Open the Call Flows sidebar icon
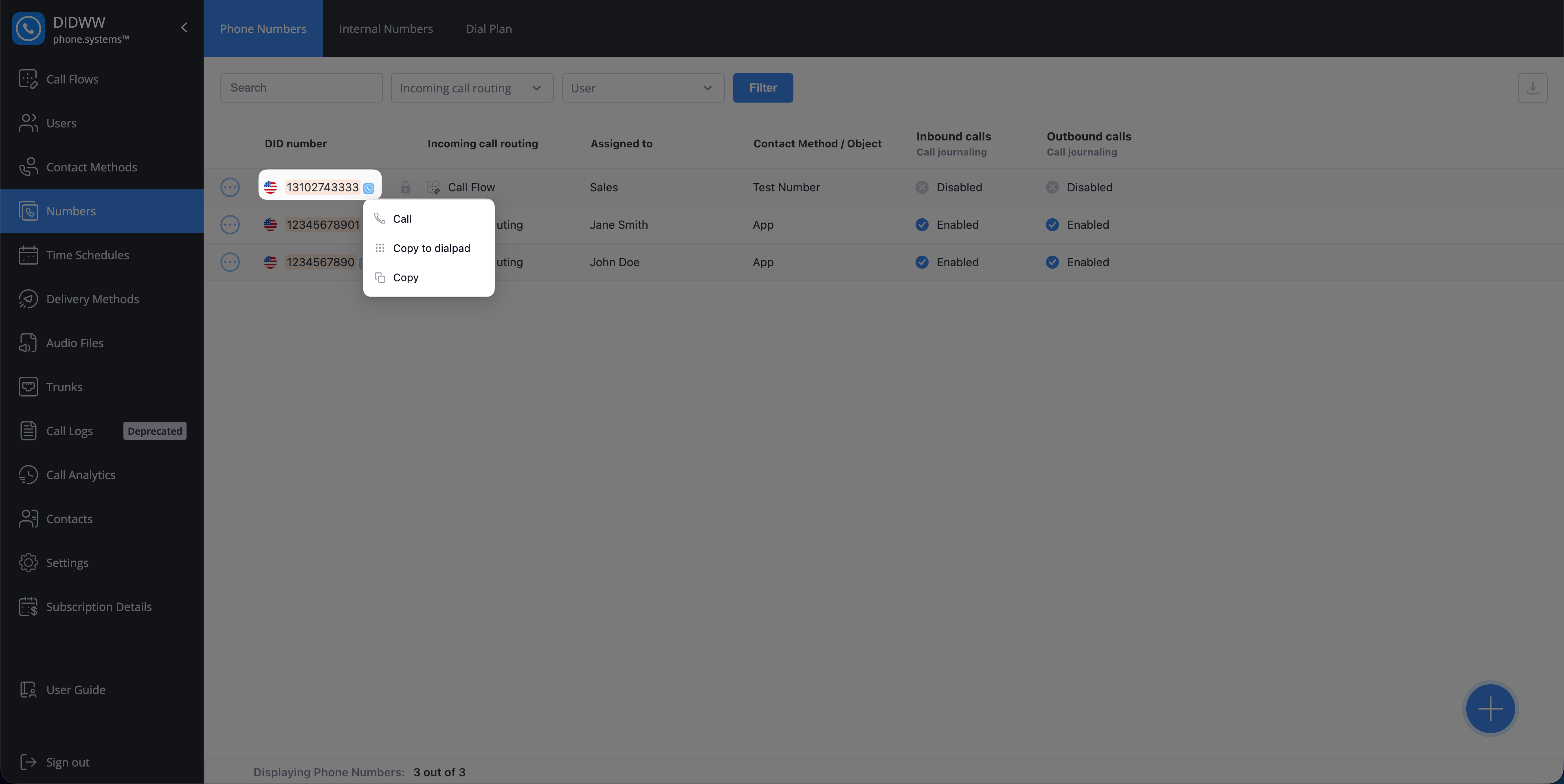Image resolution: width=1564 pixels, height=784 pixels. coord(28,79)
